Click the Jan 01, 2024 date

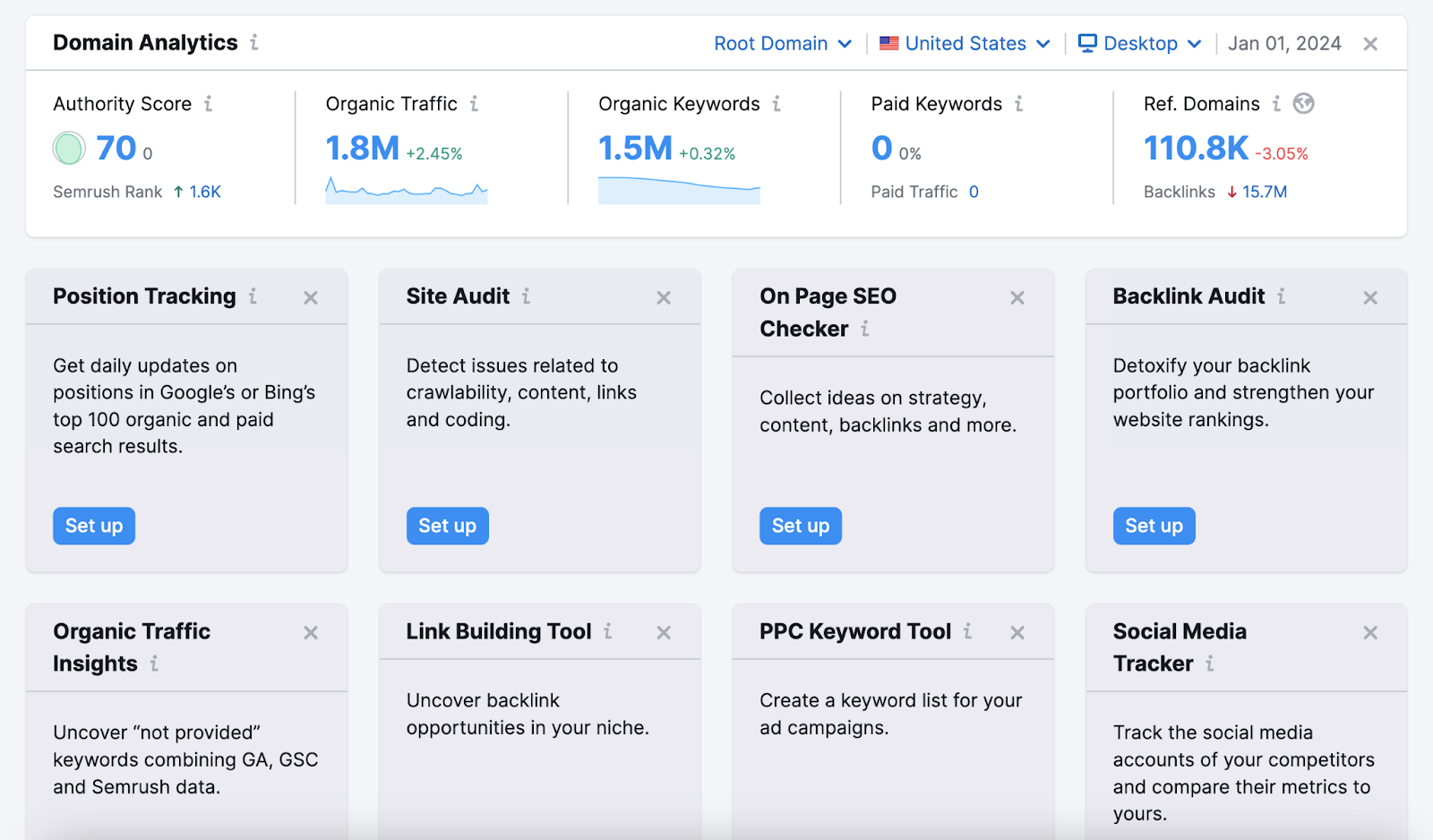coord(1284,43)
